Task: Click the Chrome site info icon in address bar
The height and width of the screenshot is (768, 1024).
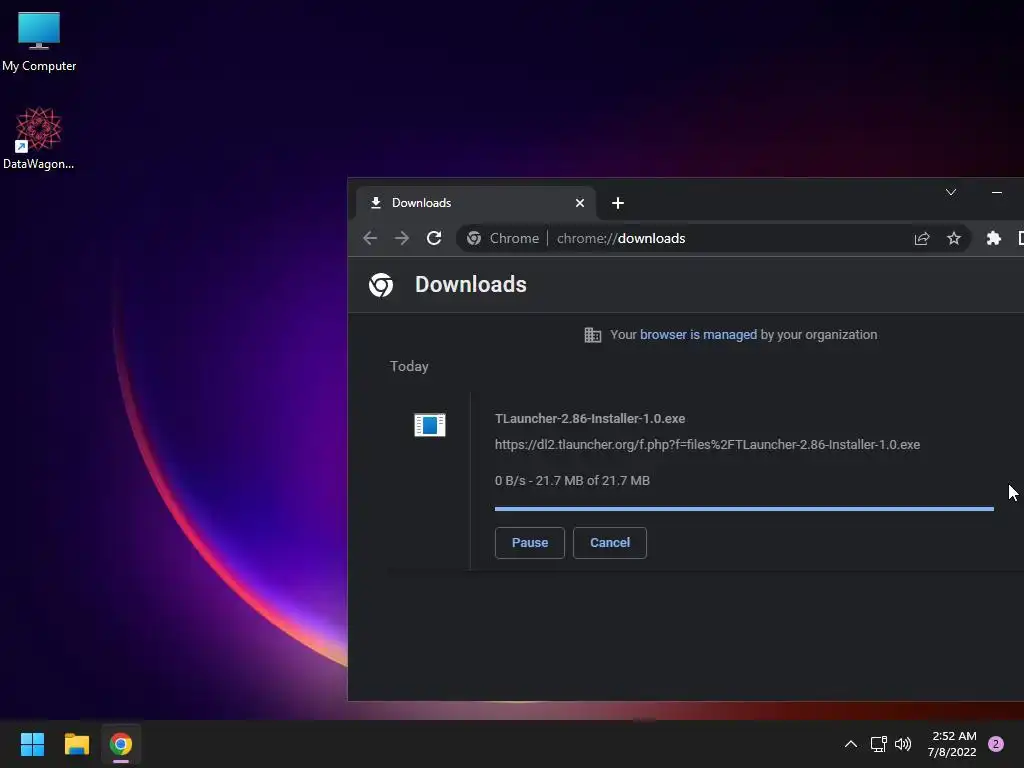Action: 474,238
